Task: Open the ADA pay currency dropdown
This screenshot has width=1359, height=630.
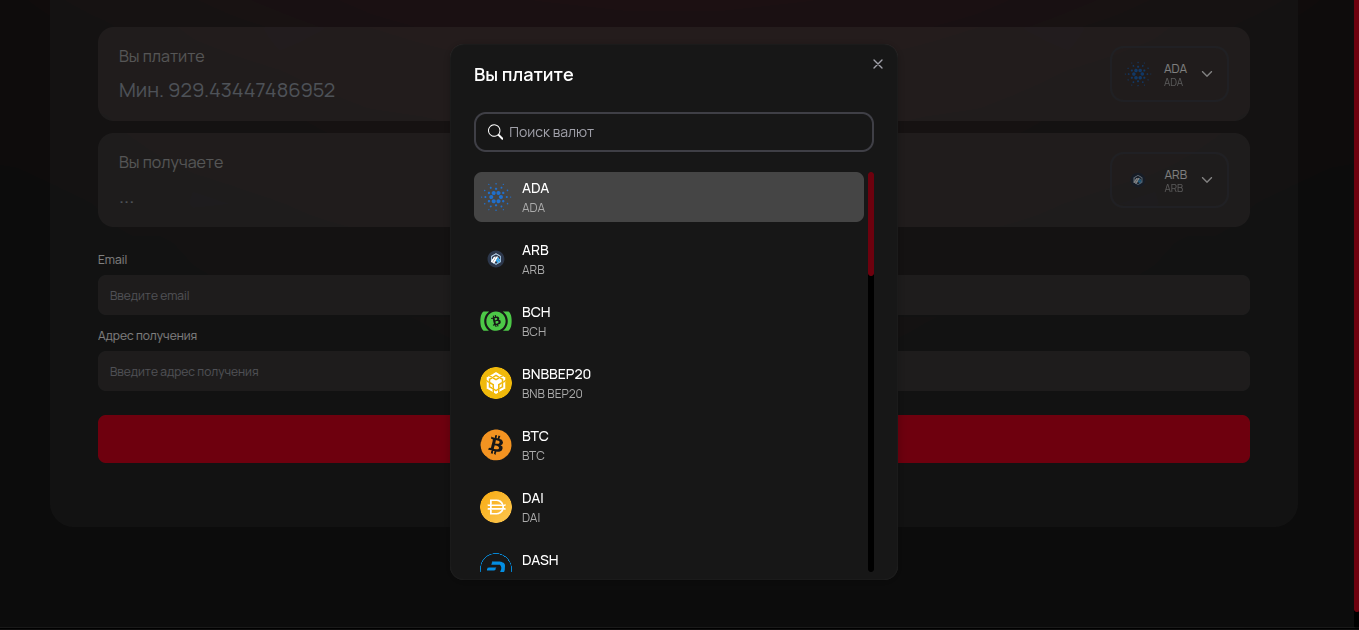Action: (1169, 74)
